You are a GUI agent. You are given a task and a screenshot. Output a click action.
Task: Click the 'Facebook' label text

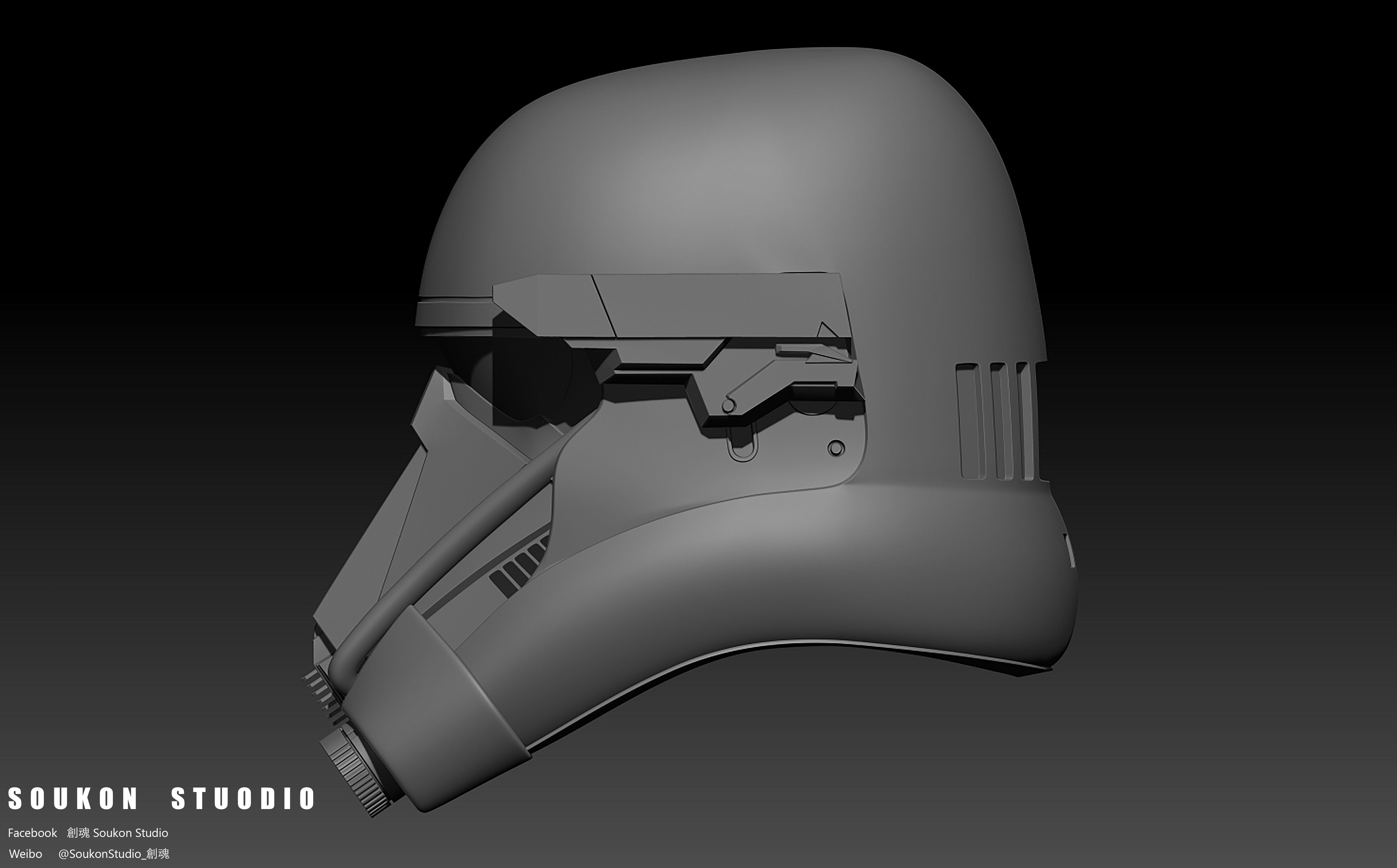click(32, 833)
